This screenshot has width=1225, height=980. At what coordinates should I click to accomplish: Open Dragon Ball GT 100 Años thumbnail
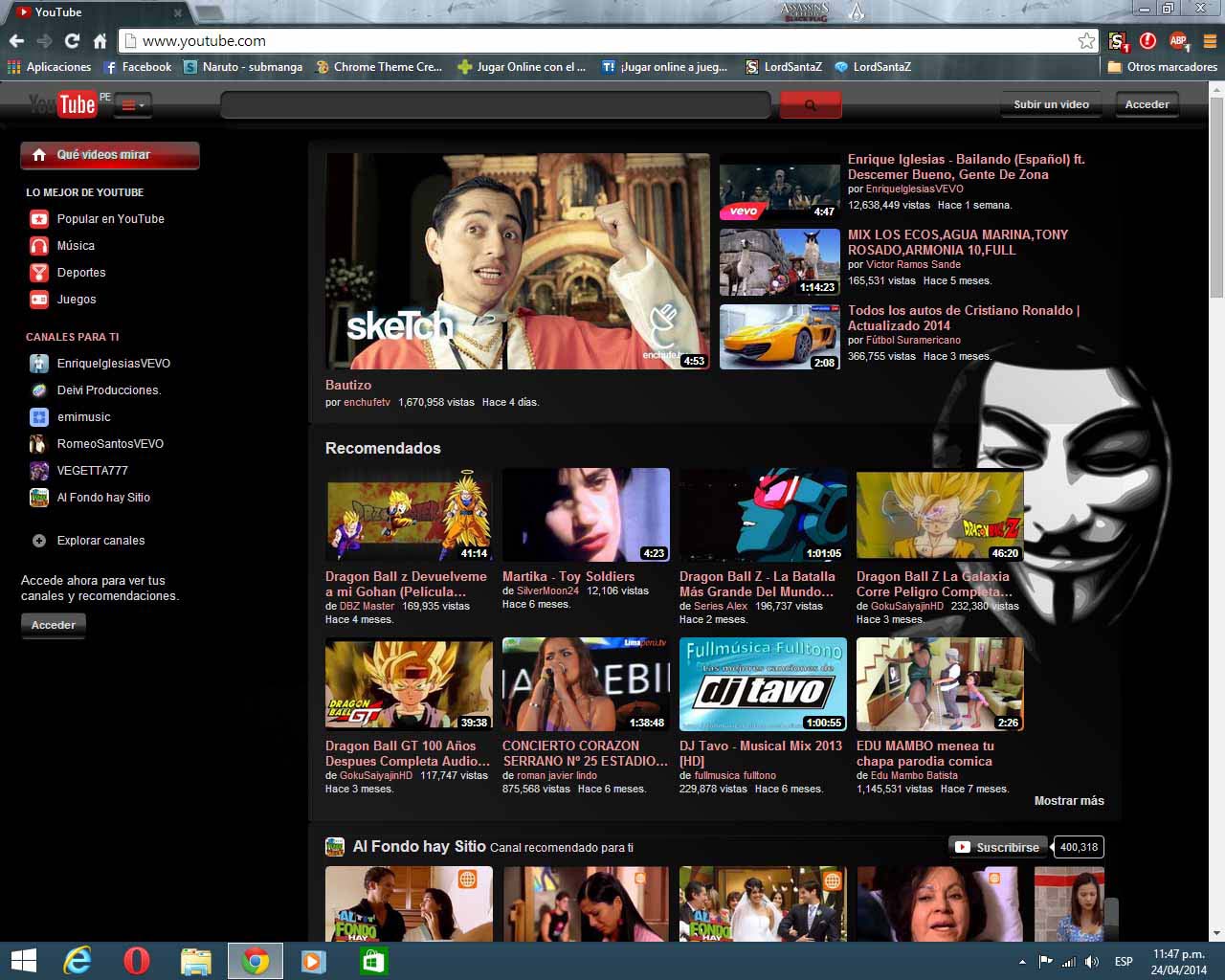(409, 684)
